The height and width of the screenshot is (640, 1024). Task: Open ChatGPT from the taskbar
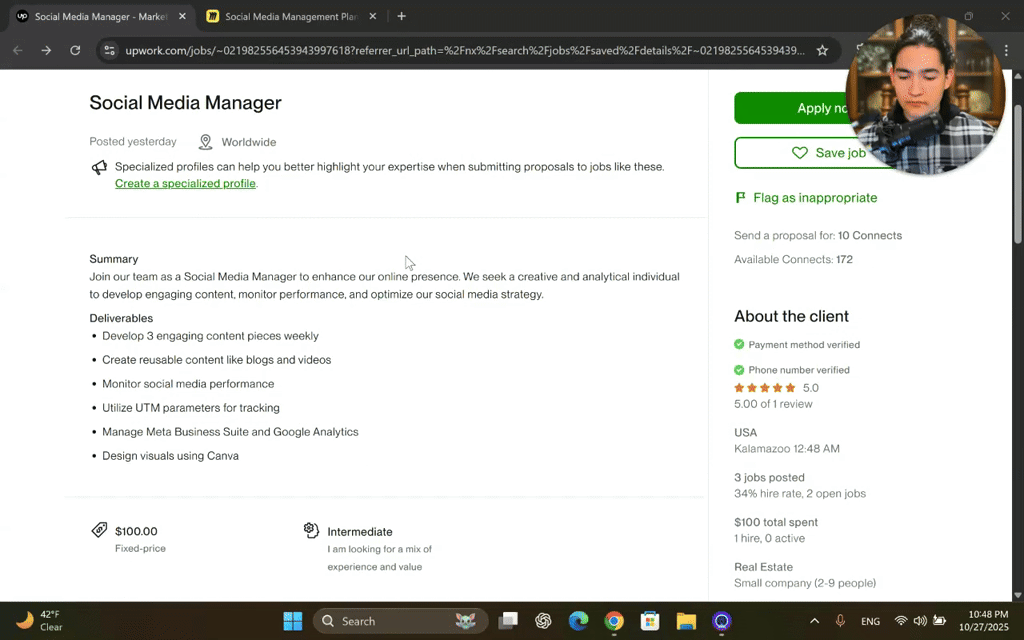tap(543, 620)
